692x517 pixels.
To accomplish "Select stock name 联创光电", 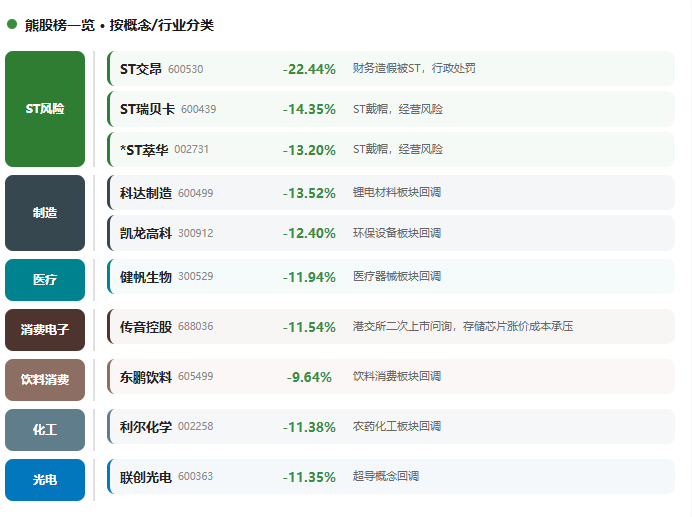I will (x=146, y=477).
